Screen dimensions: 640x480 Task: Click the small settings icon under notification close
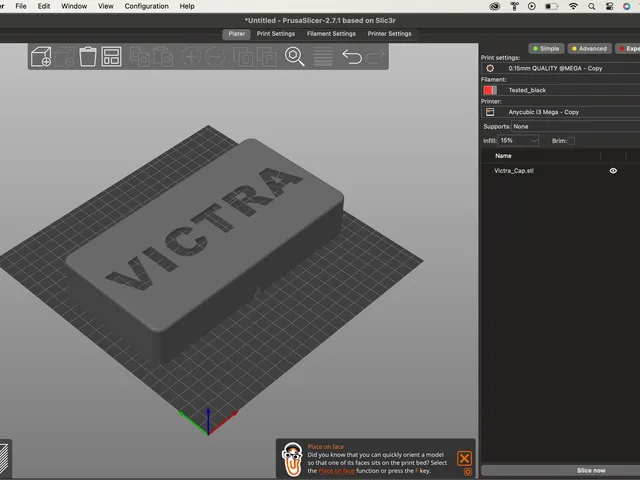(468, 472)
